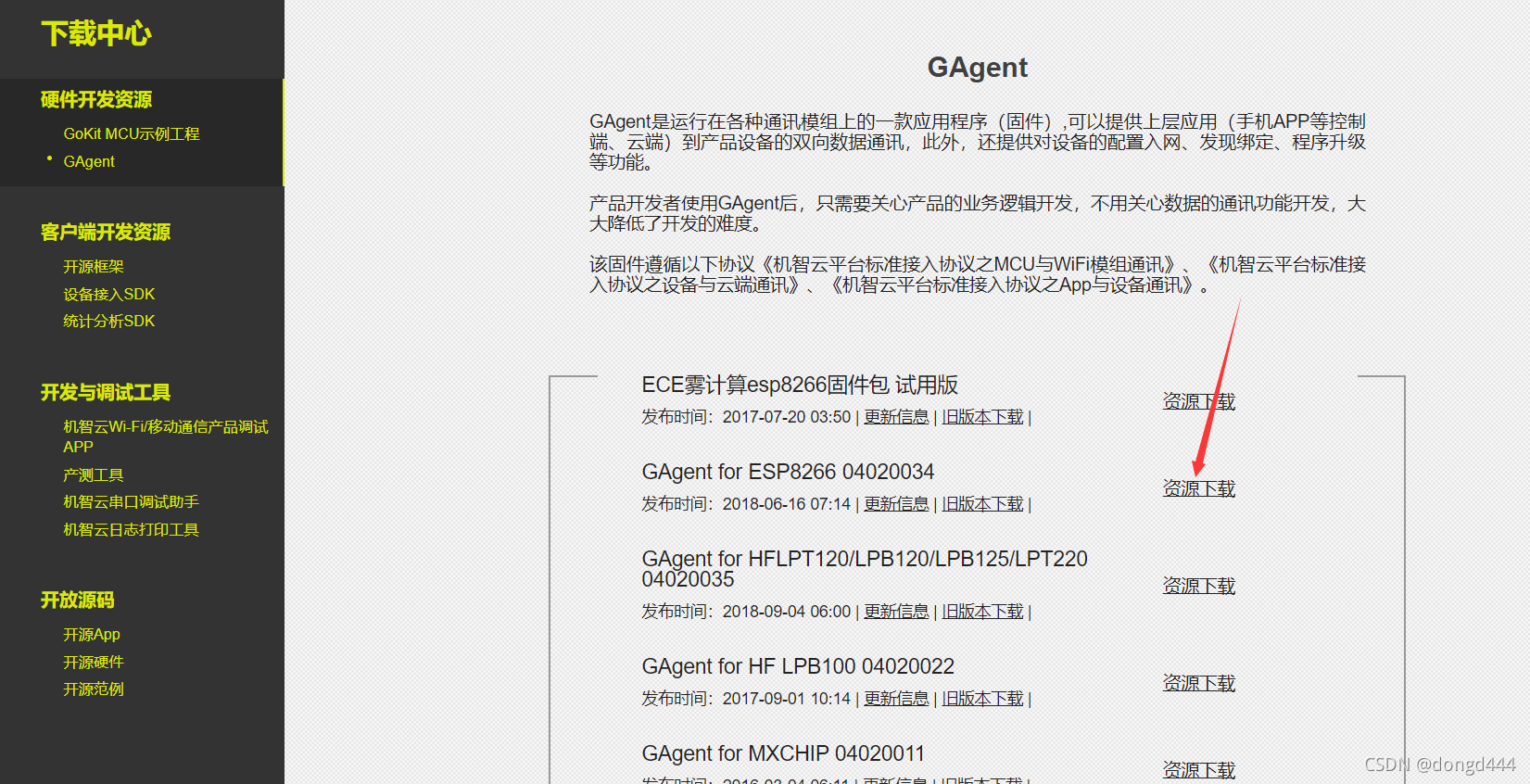This screenshot has width=1530, height=784.
Task: Select the GAgent page heading
Action: point(978,68)
